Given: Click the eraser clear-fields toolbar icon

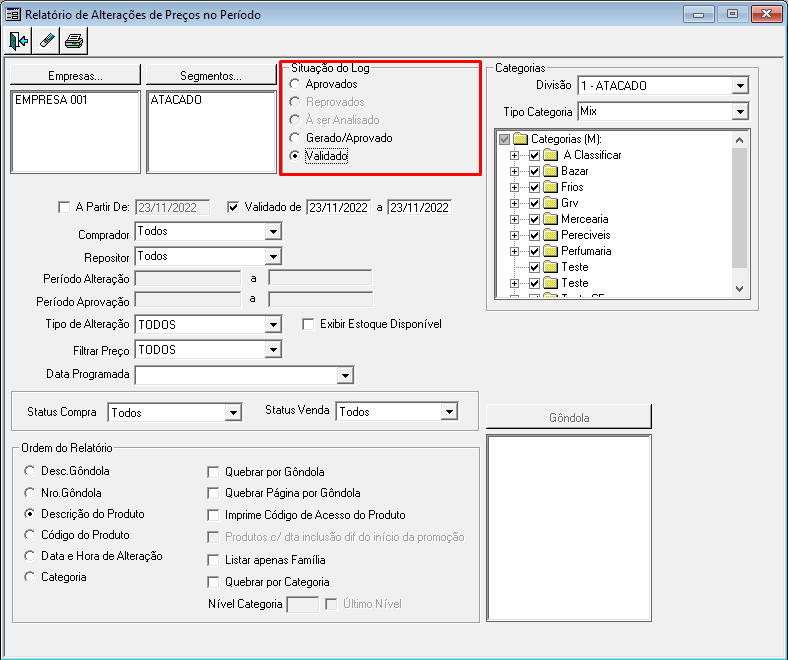Looking at the screenshot, I should [x=46, y=41].
